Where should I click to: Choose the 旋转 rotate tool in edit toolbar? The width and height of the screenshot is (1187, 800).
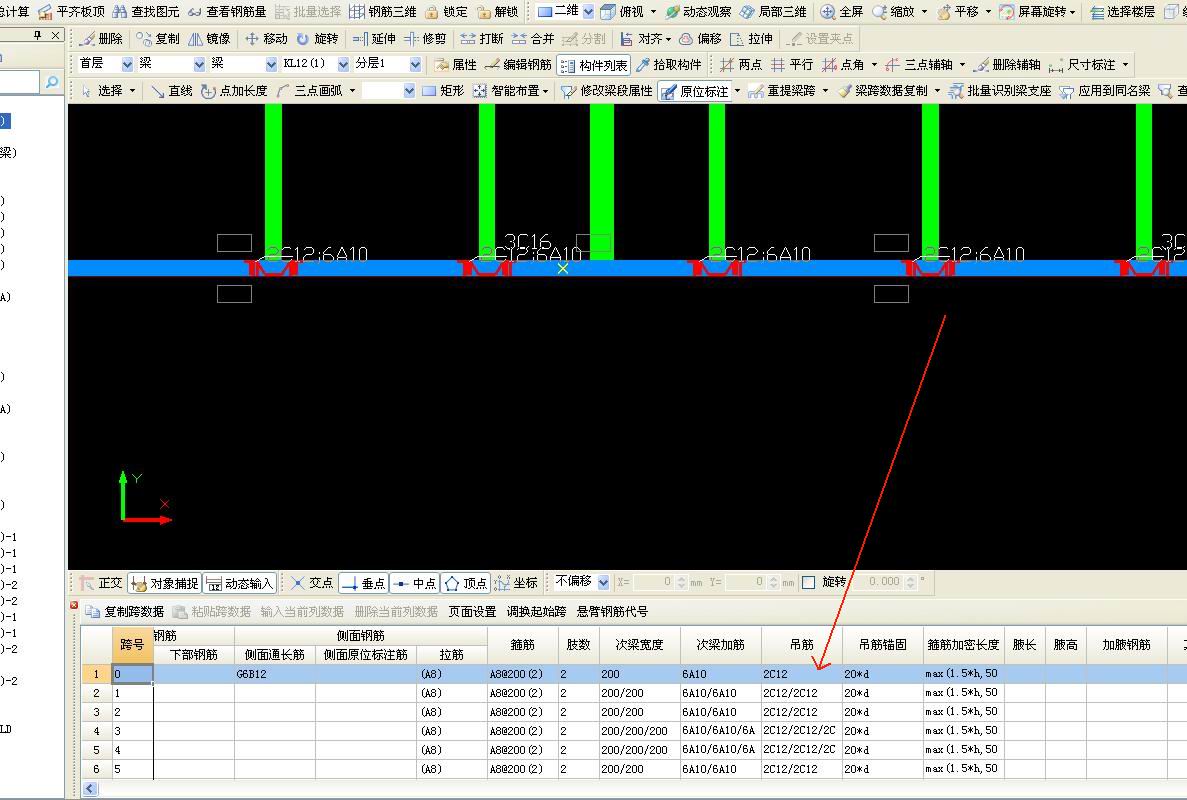coord(317,39)
